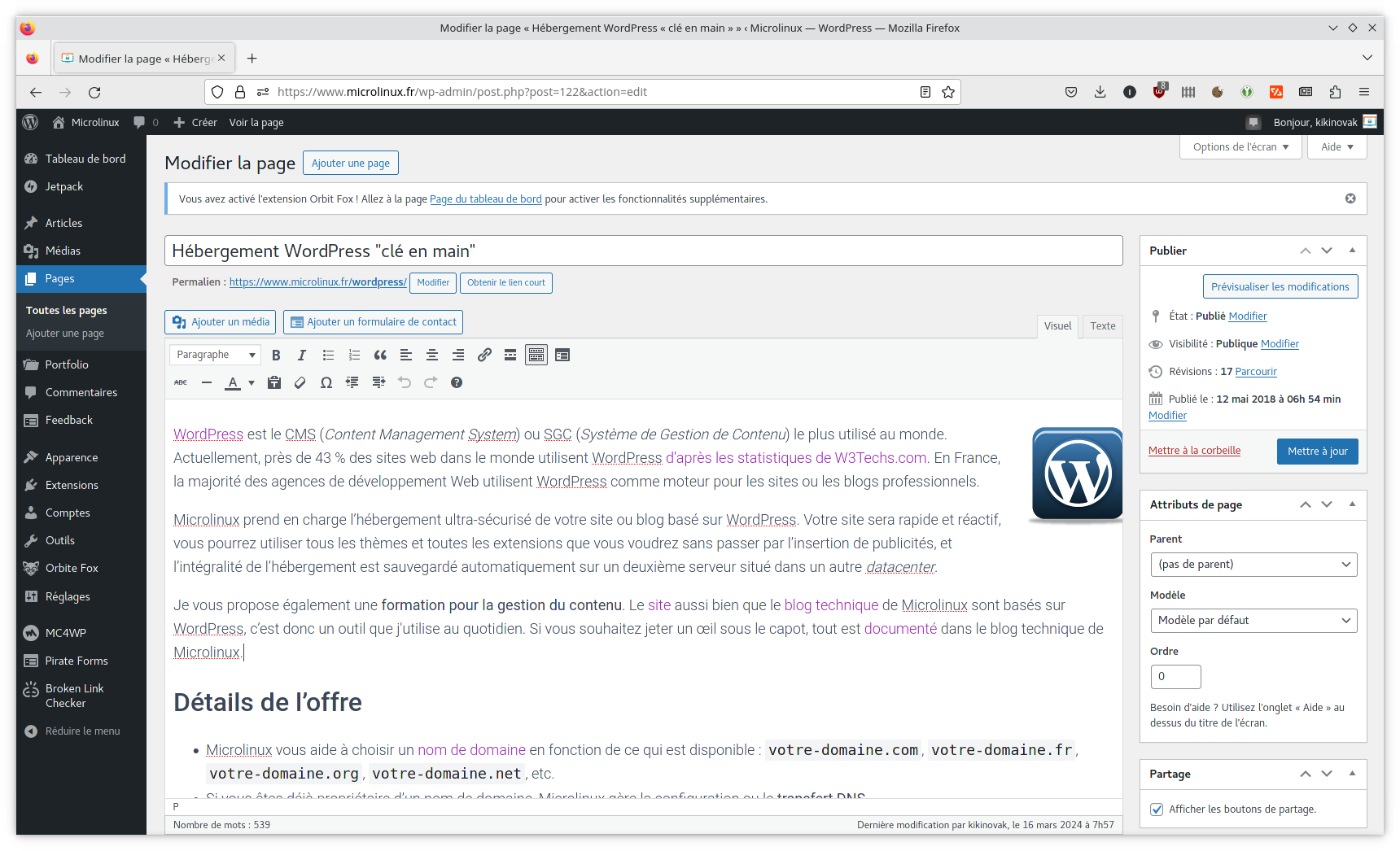The image size is (1400, 851).
Task: Toggle the editor toolbar visibility button
Action: (x=536, y=355)
